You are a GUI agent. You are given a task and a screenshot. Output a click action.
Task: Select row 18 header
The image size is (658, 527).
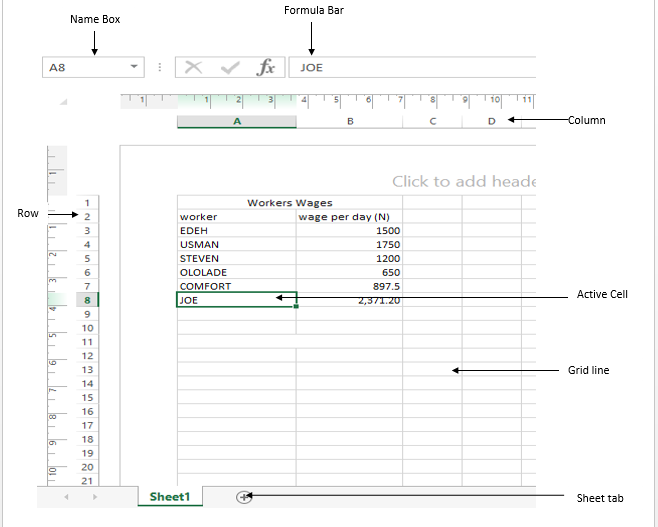[87, 439]
